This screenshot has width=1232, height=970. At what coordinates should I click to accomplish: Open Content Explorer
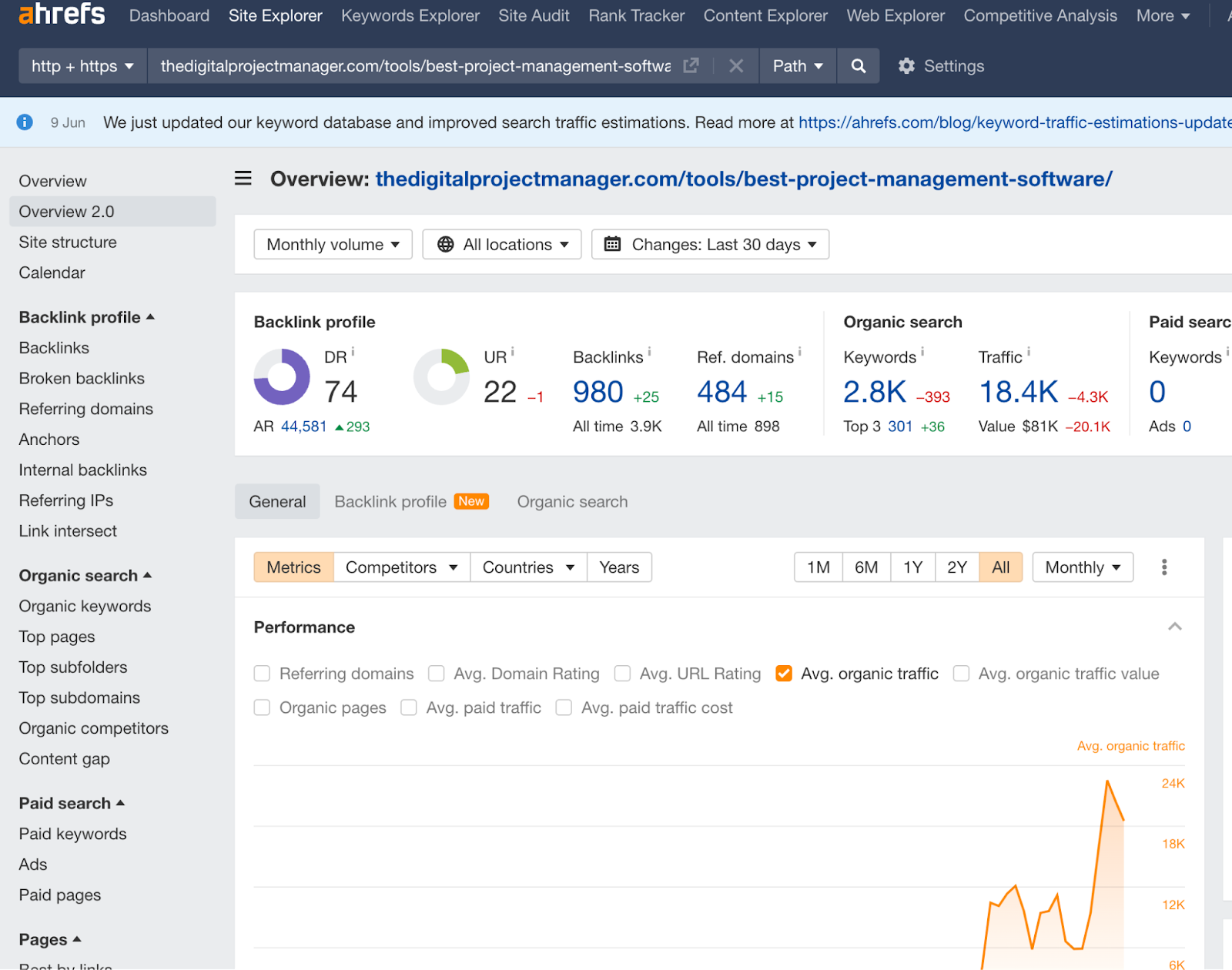(x=765, y=15)
